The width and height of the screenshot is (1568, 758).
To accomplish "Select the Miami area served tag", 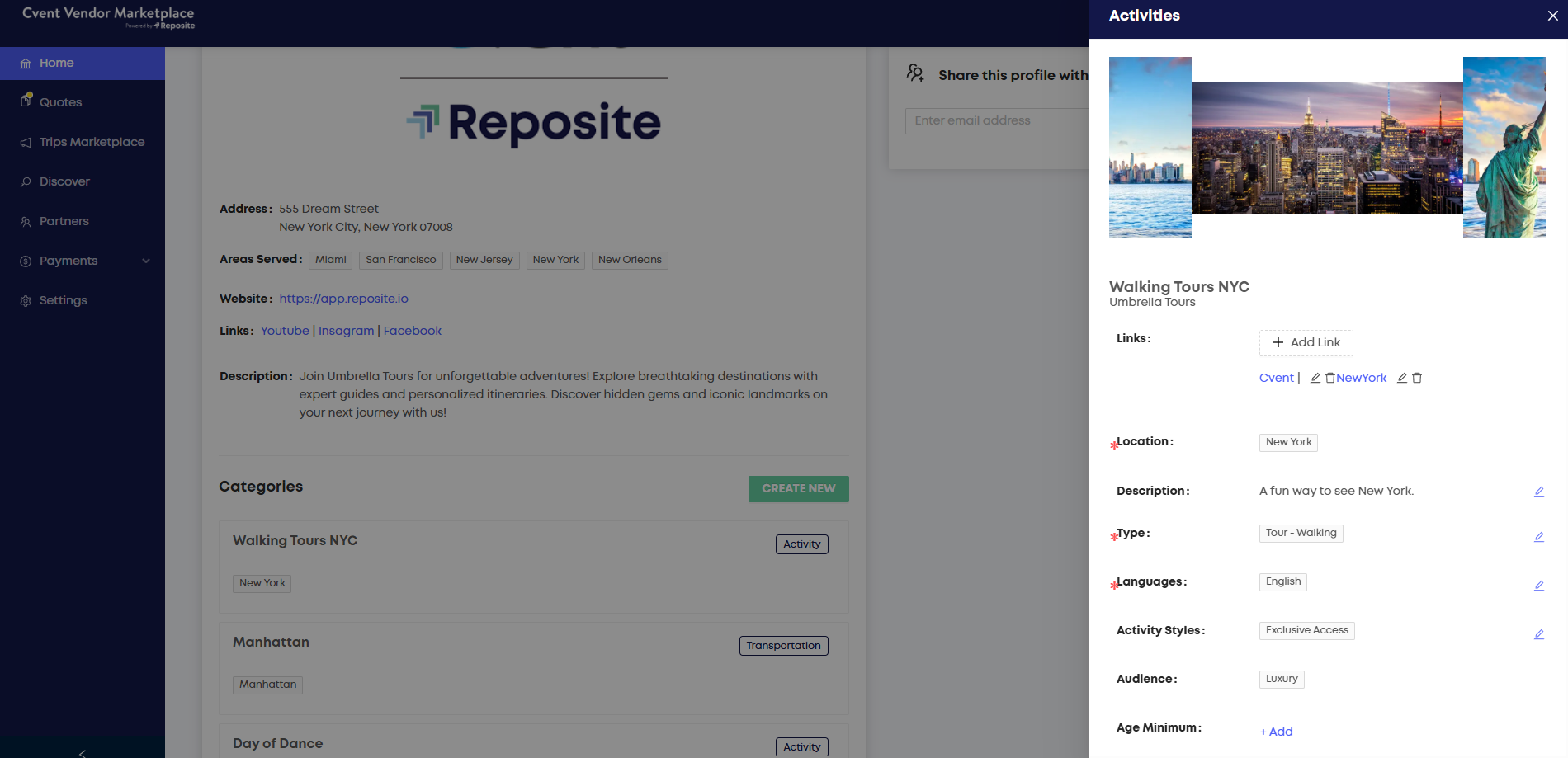I will [x=330, y=260].
